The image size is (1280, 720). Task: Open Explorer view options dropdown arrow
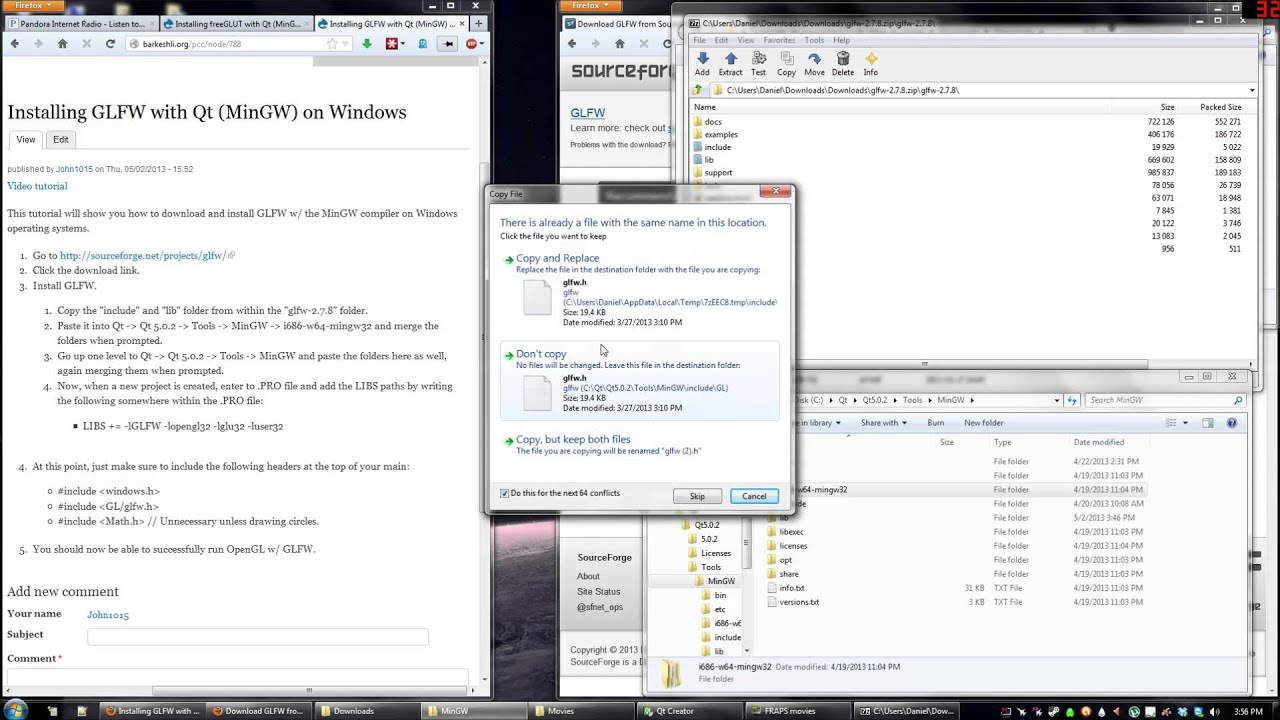[1186, 423]
